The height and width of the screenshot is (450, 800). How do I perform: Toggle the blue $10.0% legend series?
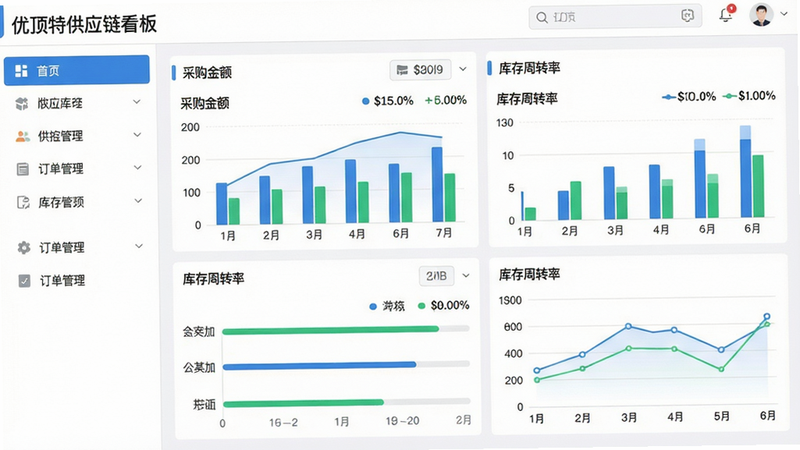689,96
